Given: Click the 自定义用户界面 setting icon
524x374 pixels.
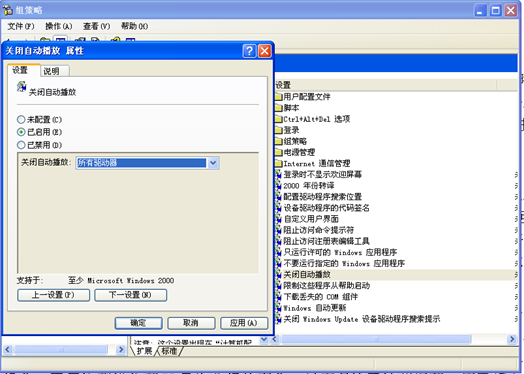Looking at the screenshot, I should [279, 219].
